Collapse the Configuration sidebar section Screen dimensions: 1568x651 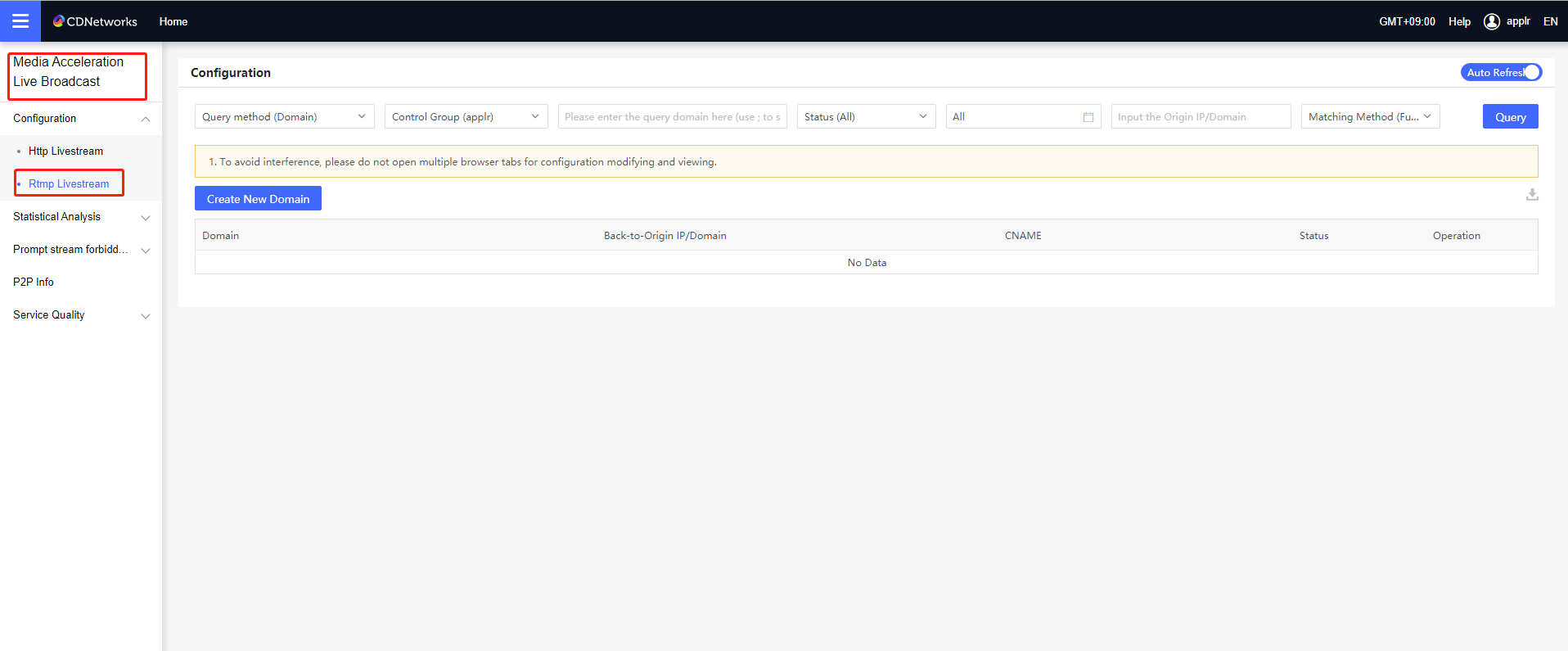[81, 119]
